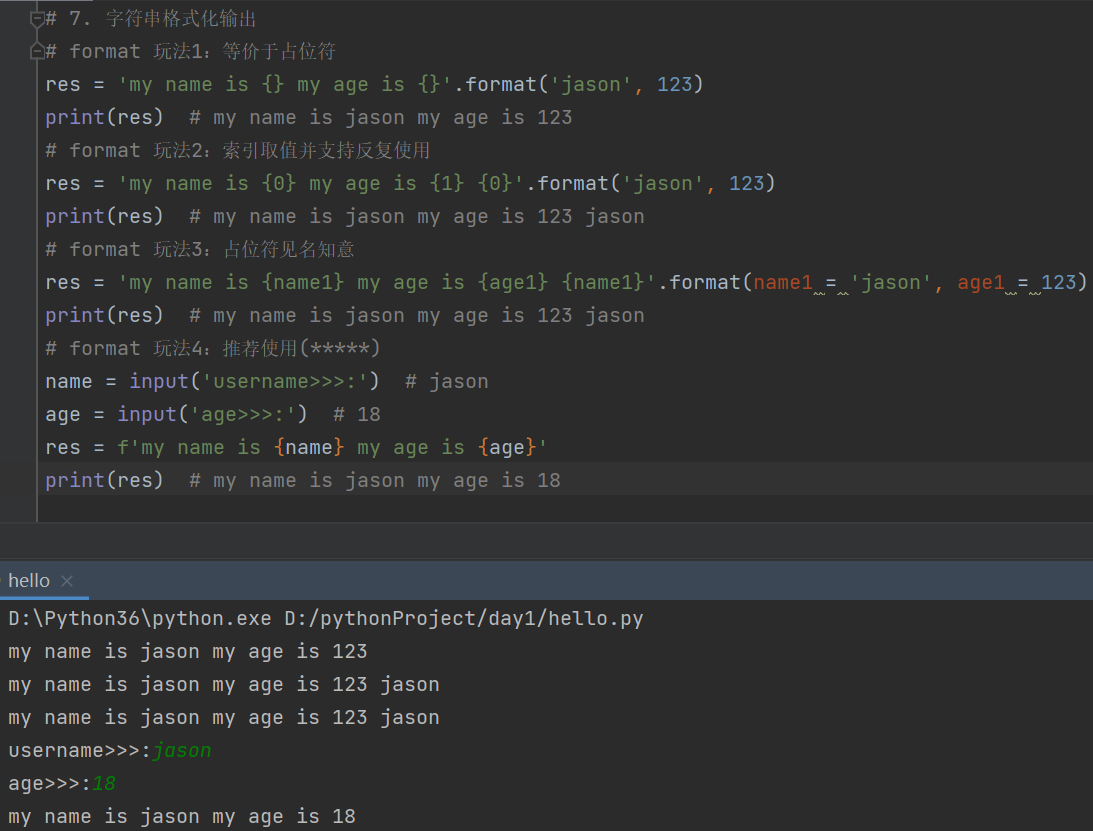This screenshot has width=1093, height=831.
Task: Click final console output 'my name is jason my age is 18'
Action: [x=182, y=816]
